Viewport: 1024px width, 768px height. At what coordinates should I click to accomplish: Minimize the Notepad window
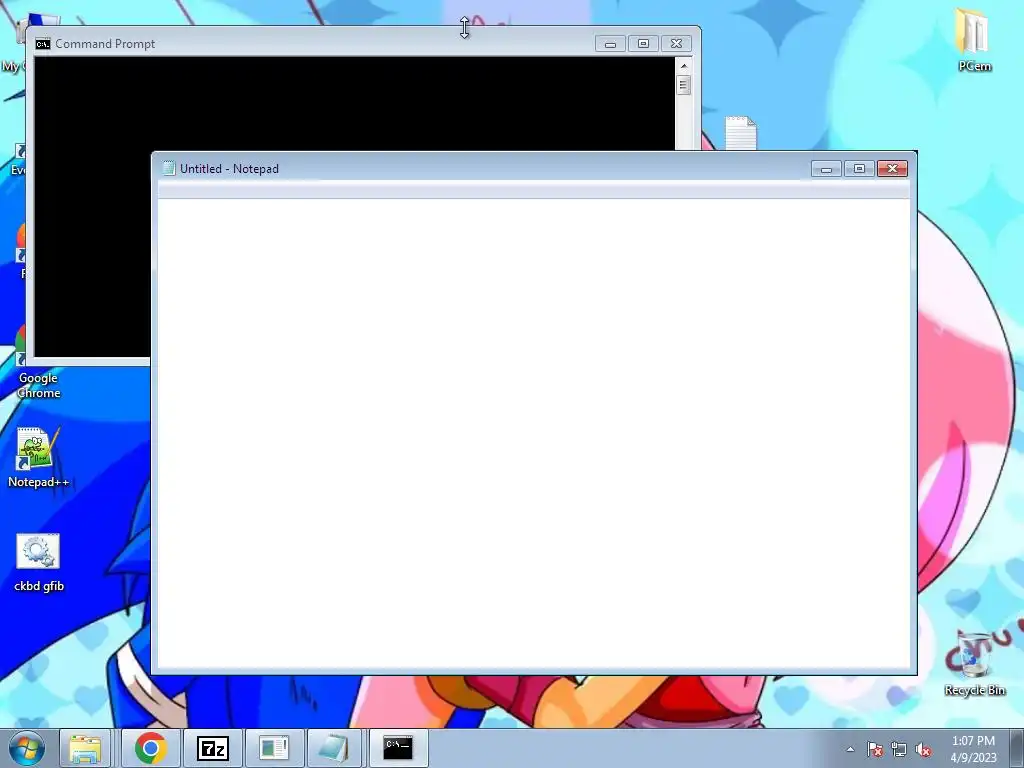tap(826, 169)
